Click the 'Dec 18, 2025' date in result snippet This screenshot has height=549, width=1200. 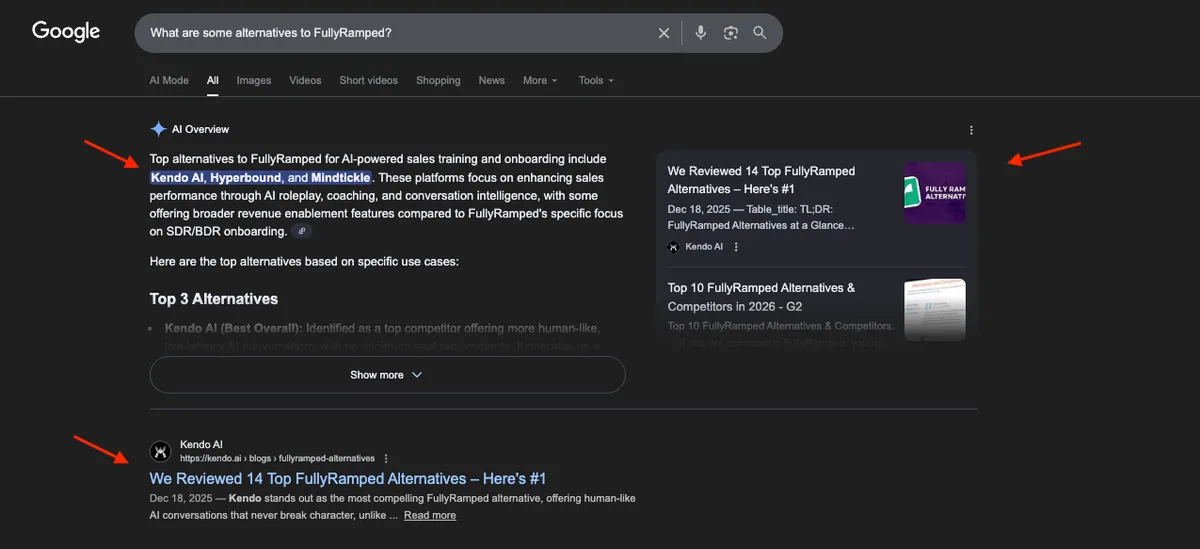tap(181, 498)
